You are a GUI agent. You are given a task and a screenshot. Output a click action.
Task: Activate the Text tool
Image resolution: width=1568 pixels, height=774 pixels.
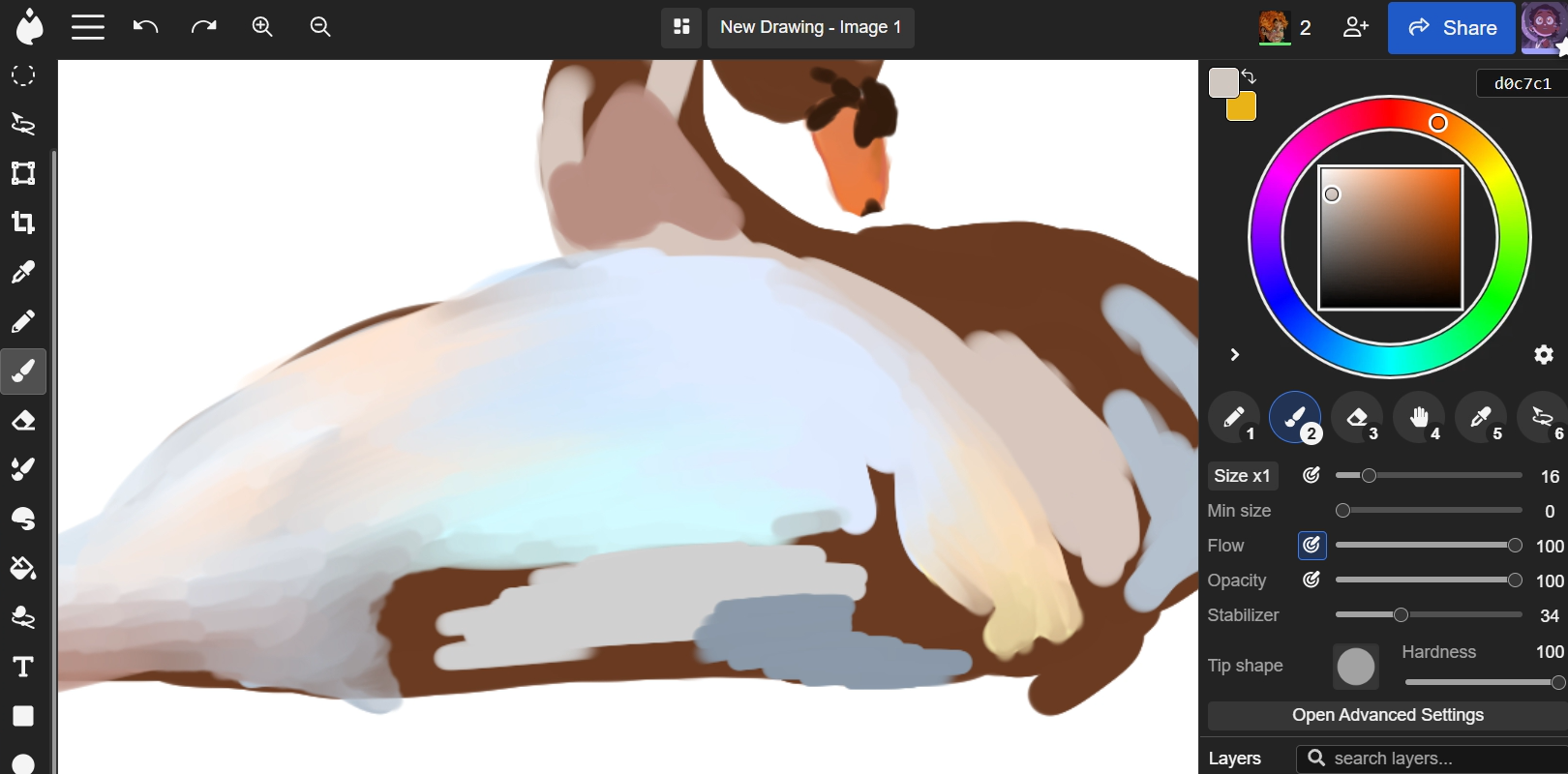click(23, 667)
